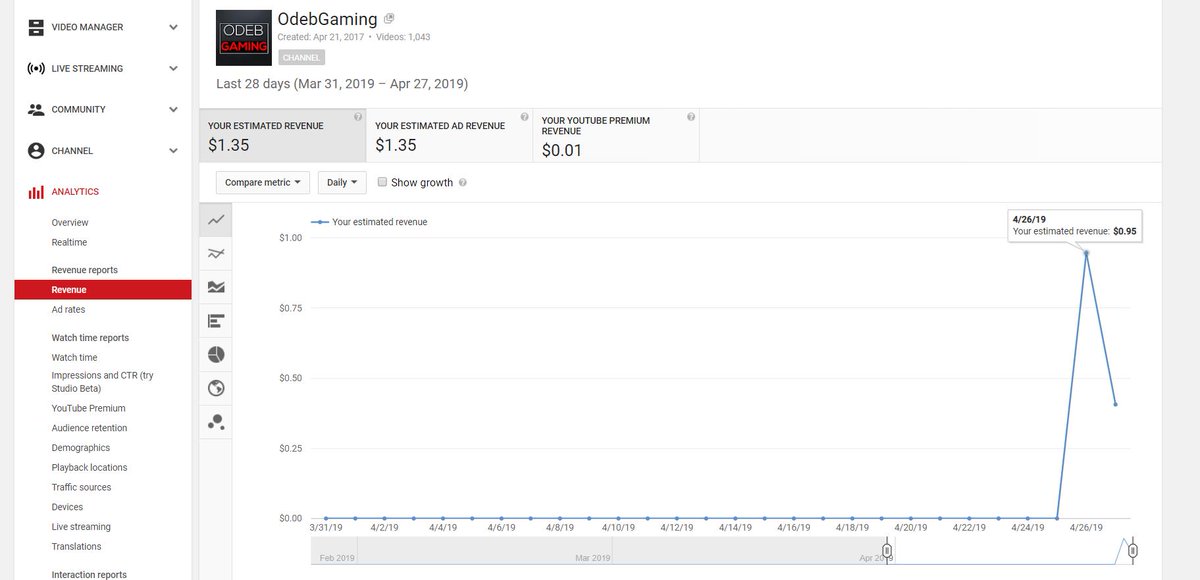1200x580 pixels.
Task: Click the OdebGaming channel logo
Action: 243,37
